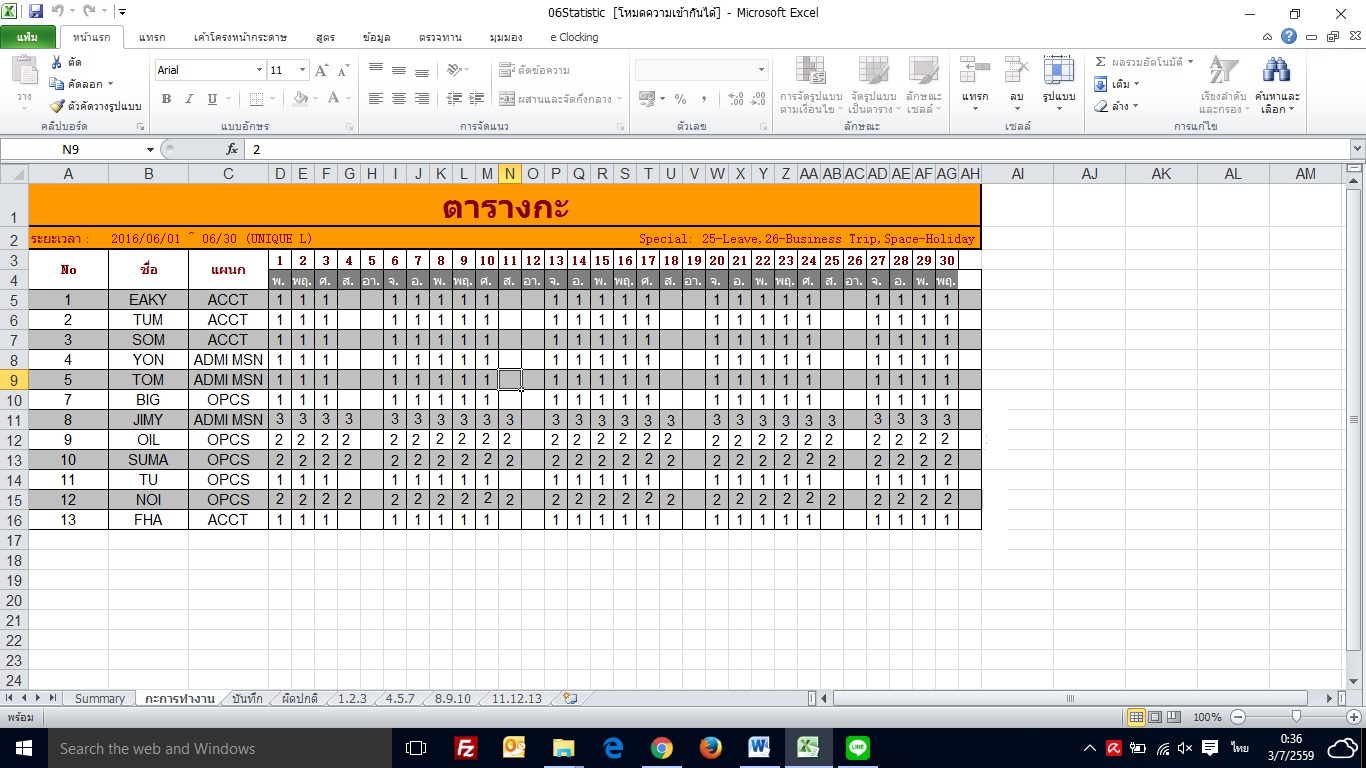
Task: Click the Save icon in quick access toolbar
Action: [36, 12]
